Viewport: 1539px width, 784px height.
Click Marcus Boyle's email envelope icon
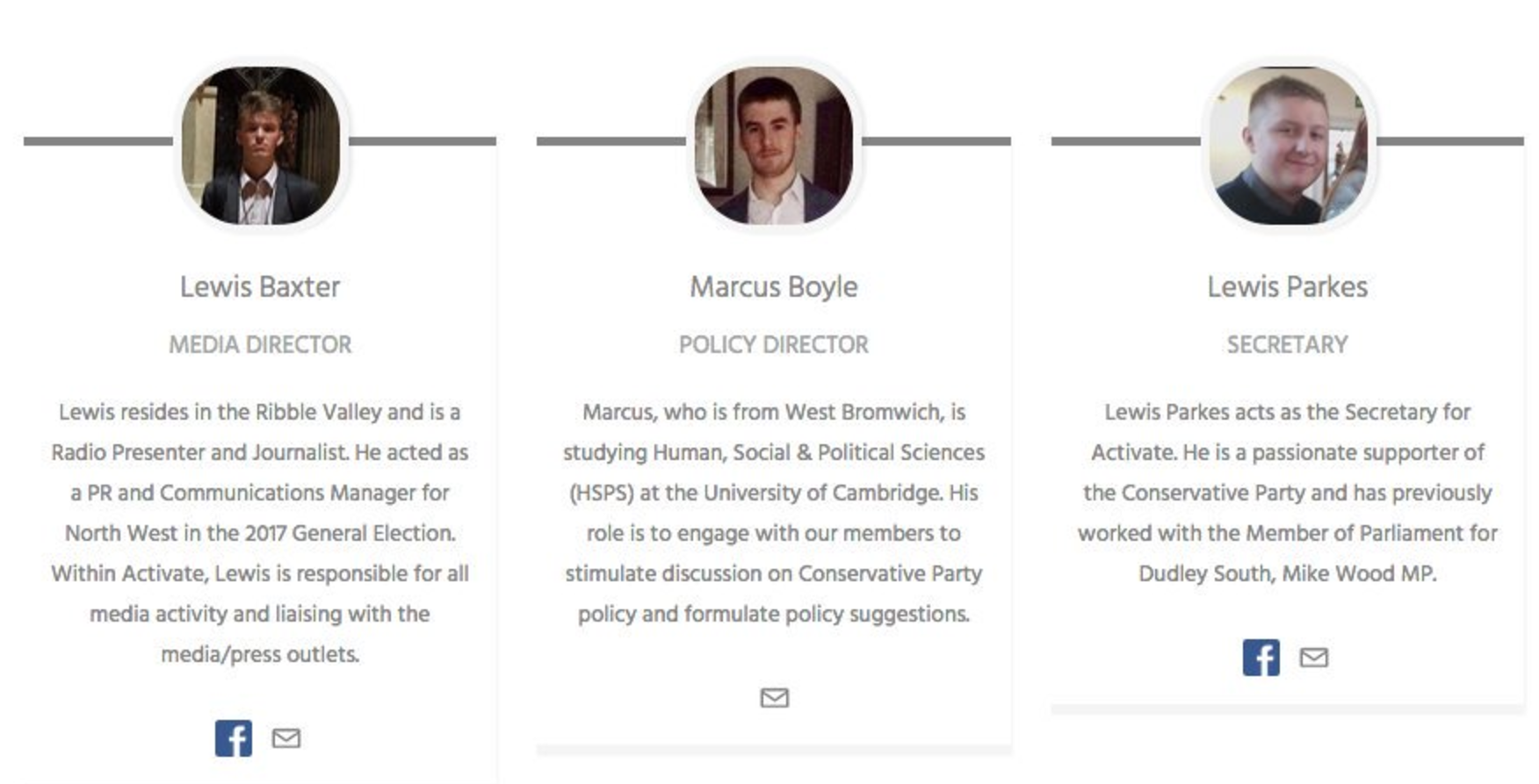pyautogui.click(x=774, y=698)
